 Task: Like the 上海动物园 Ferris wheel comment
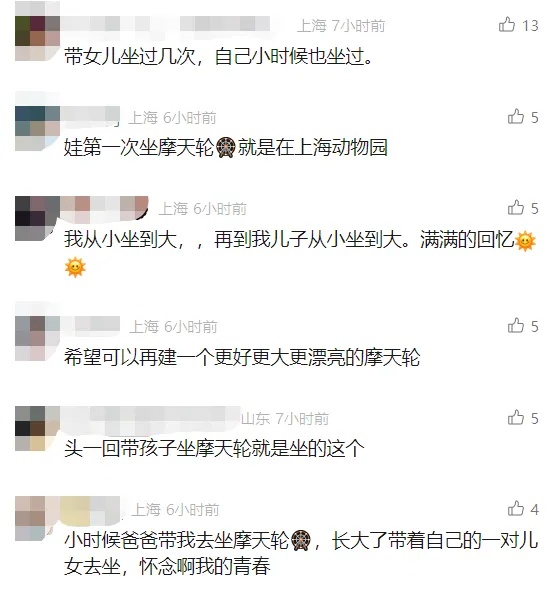coord(516,117)
